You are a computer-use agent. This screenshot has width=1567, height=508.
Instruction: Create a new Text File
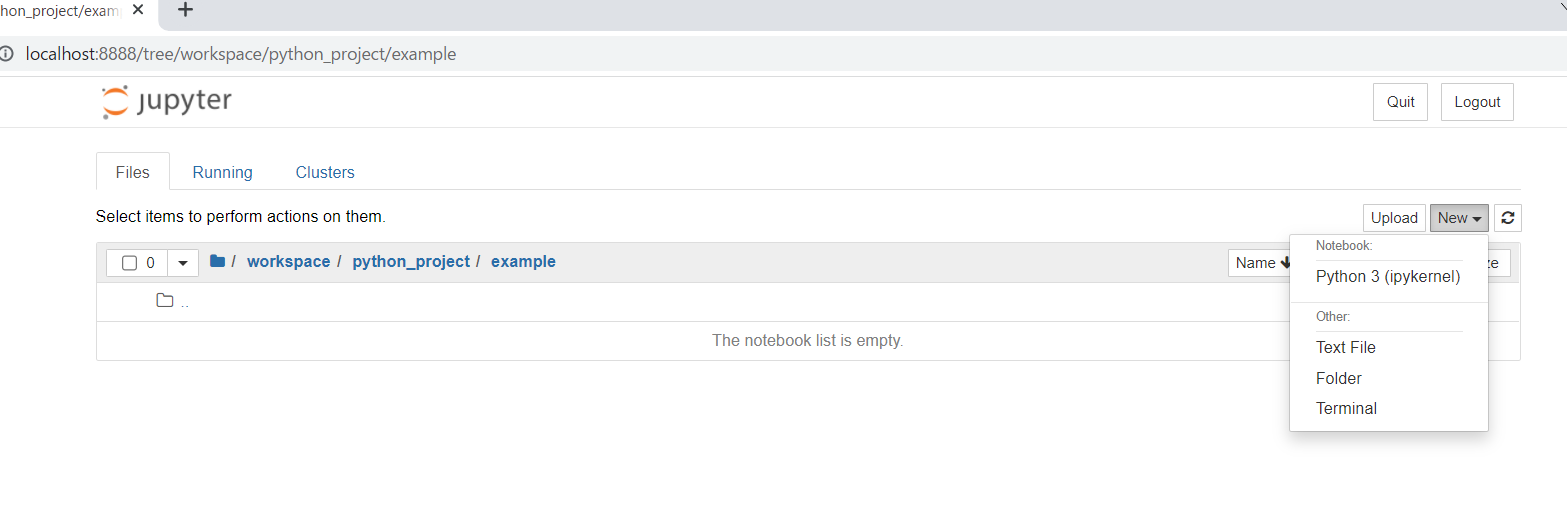coord(1346,348)
